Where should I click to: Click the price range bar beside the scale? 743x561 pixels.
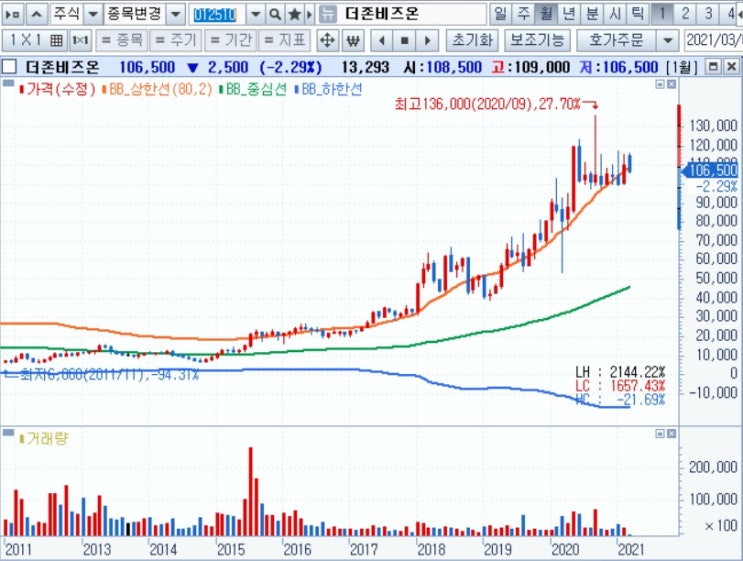(x=679, y=167)
